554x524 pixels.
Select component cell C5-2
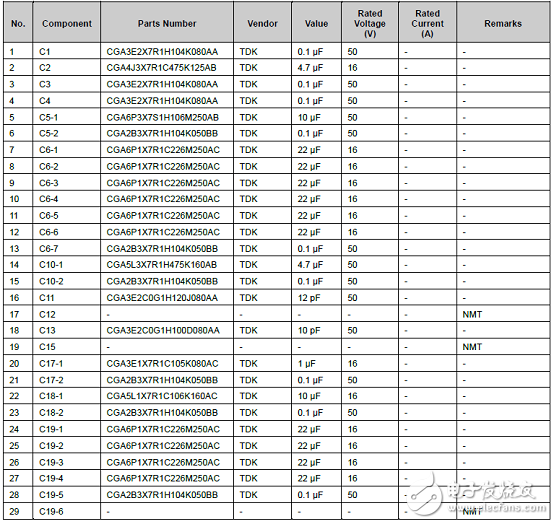67,133
